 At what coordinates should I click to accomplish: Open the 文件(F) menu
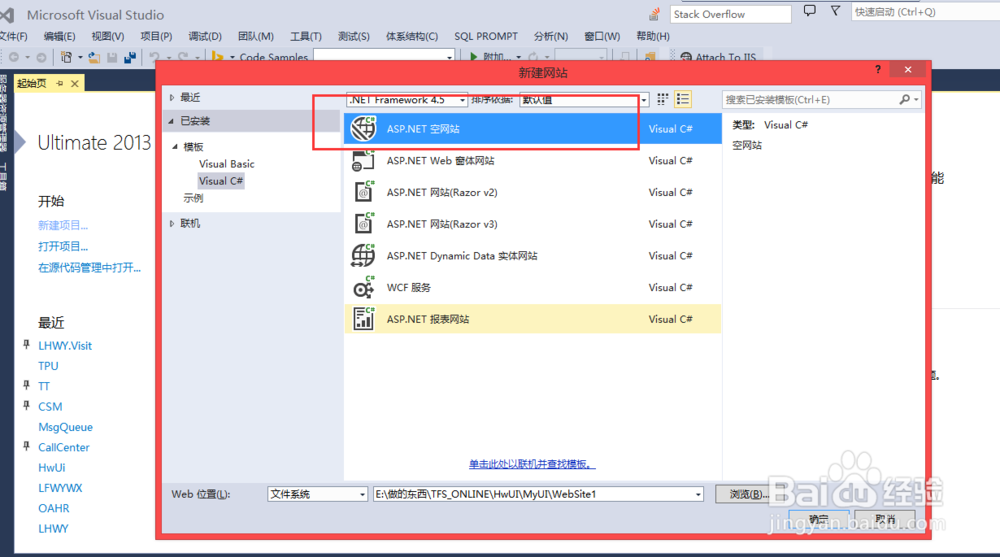click(x=13, y=36)
